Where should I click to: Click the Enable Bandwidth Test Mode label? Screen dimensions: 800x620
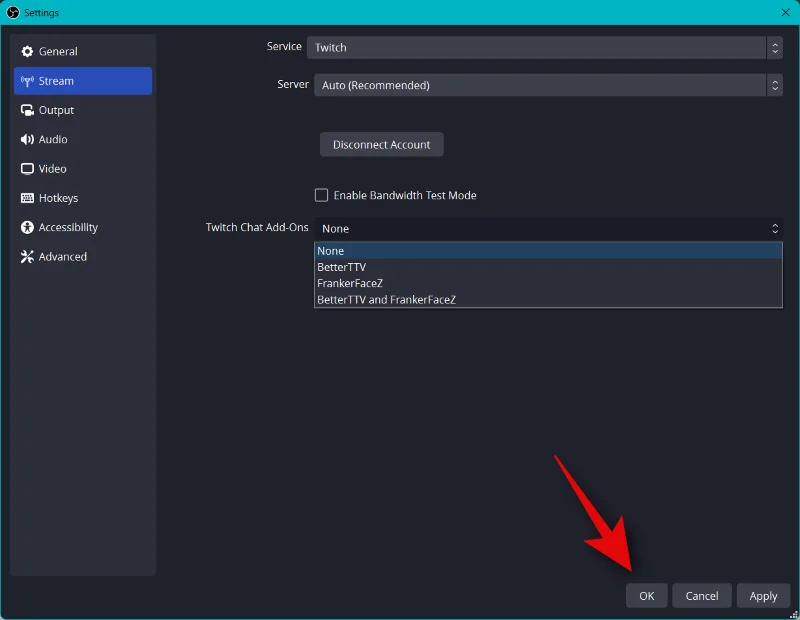[405, 195]
